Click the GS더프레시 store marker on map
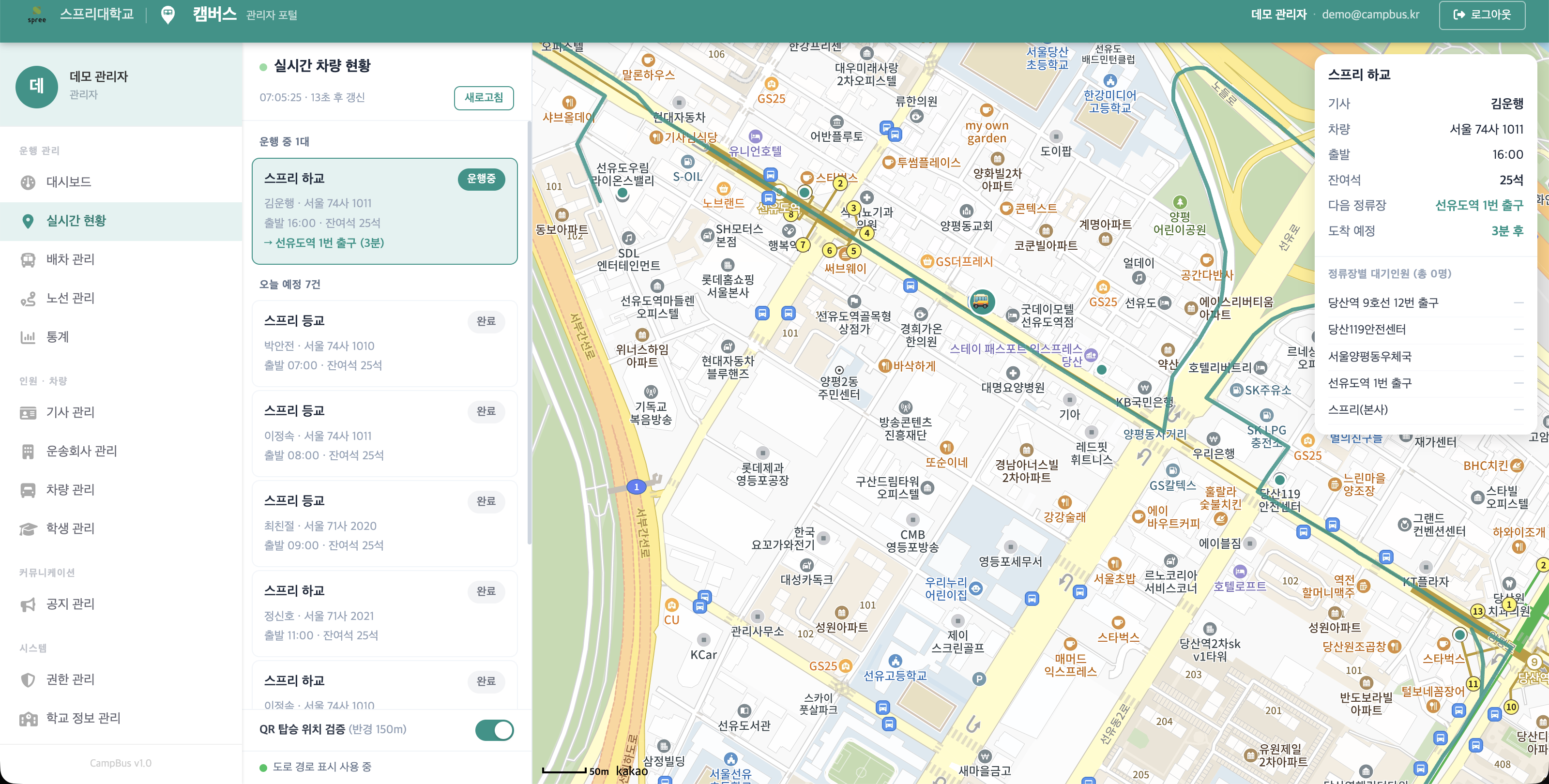The image size is (1549, 784). coord(926,261)
